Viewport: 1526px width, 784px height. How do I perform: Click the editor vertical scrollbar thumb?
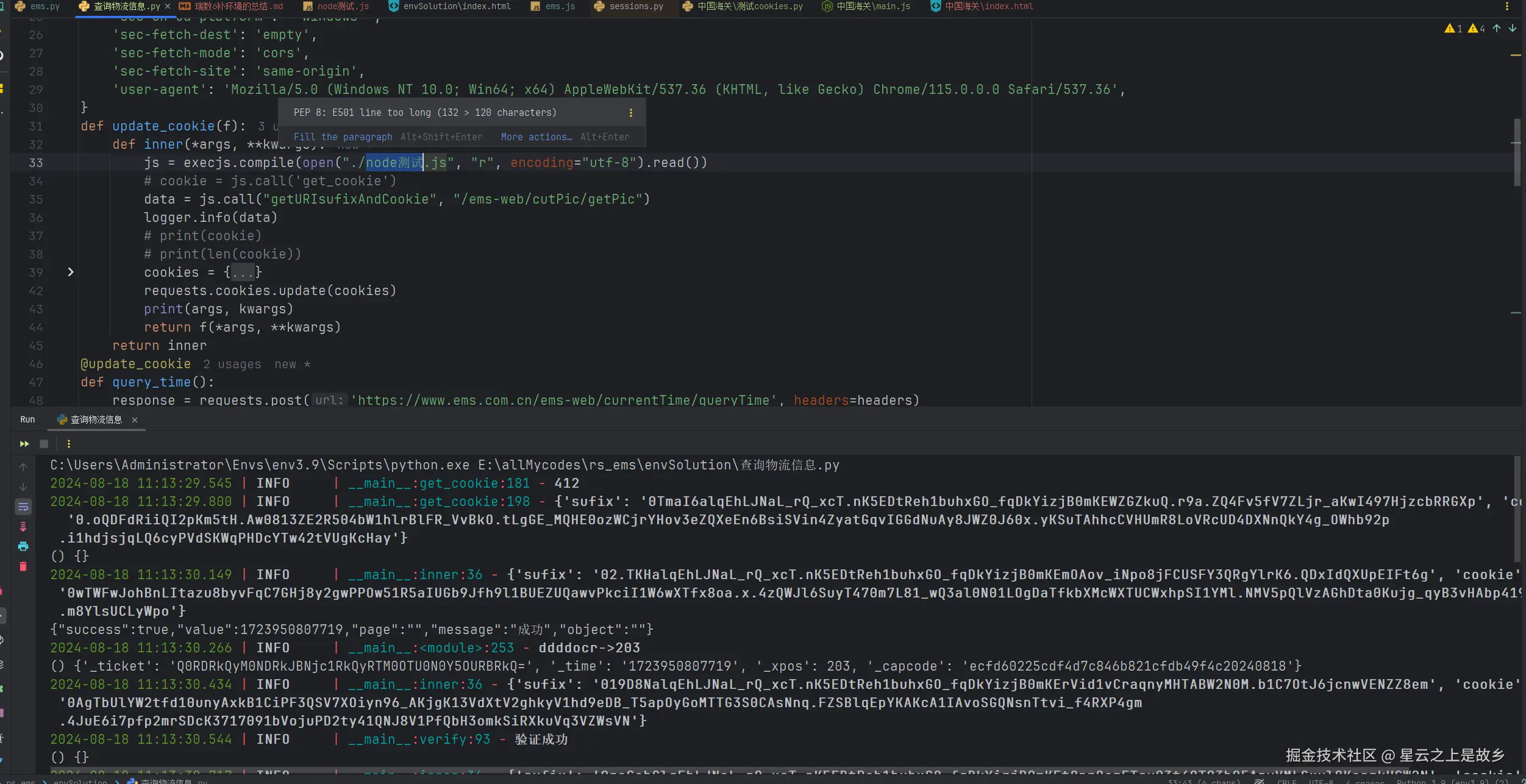pyautogui.click(x=1517, y=152)
